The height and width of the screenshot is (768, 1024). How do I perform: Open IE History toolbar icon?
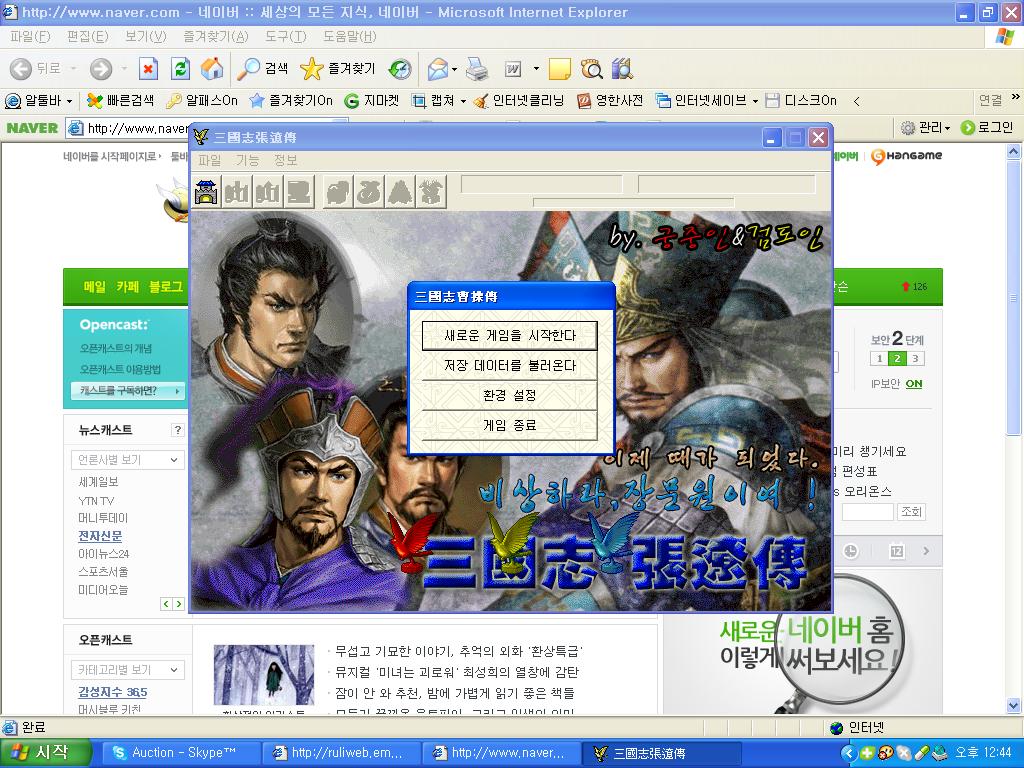click(400, 69)
